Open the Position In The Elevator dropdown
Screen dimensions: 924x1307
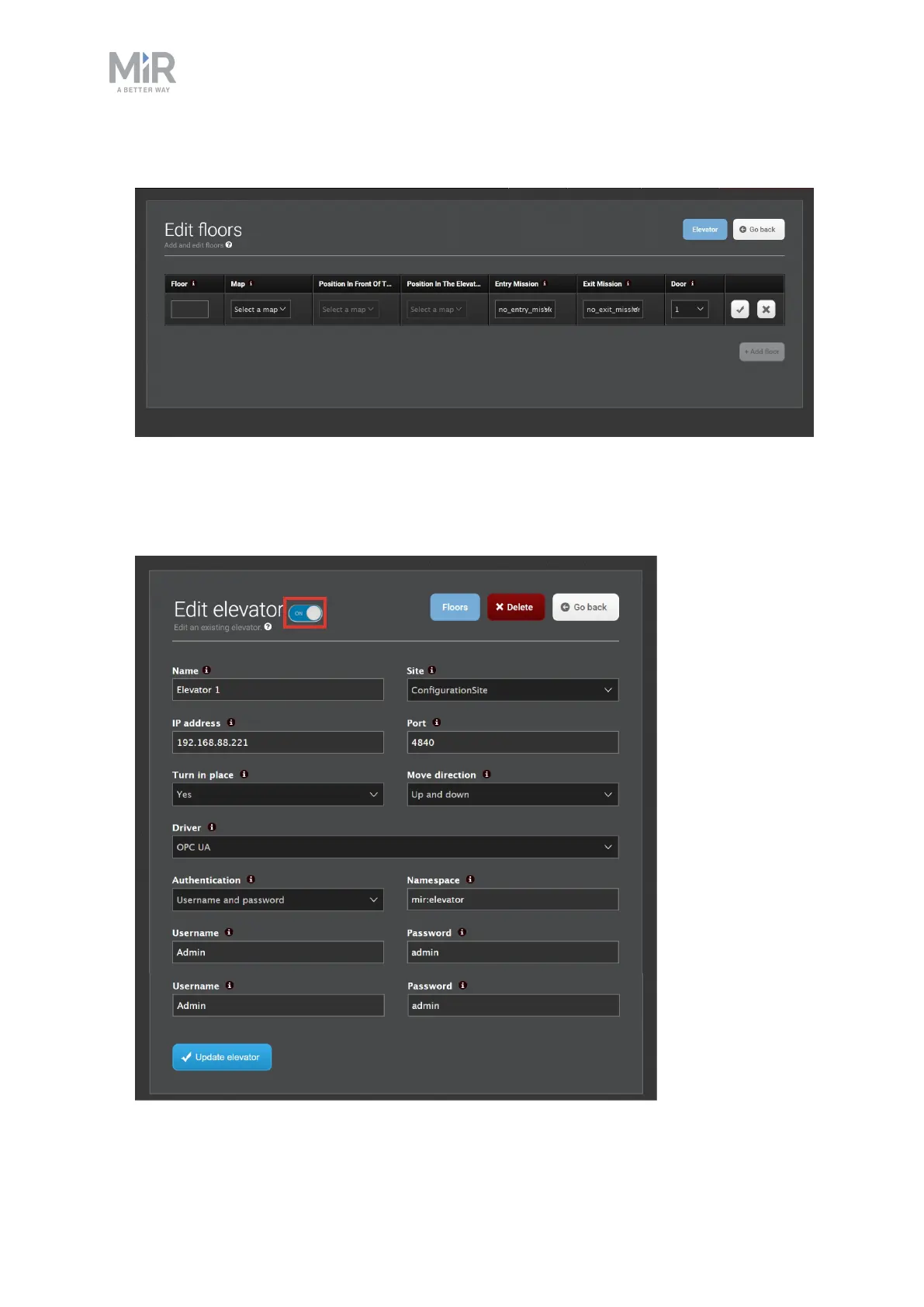(437, 310)
